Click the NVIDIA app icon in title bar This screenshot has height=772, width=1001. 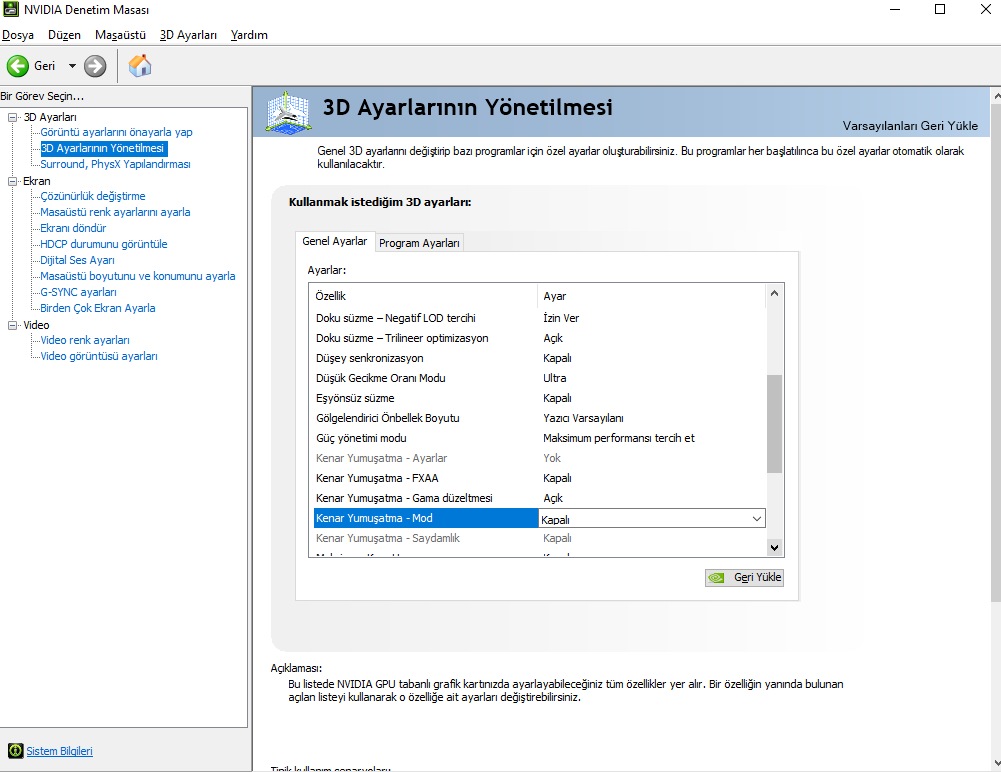pos(10,9)
